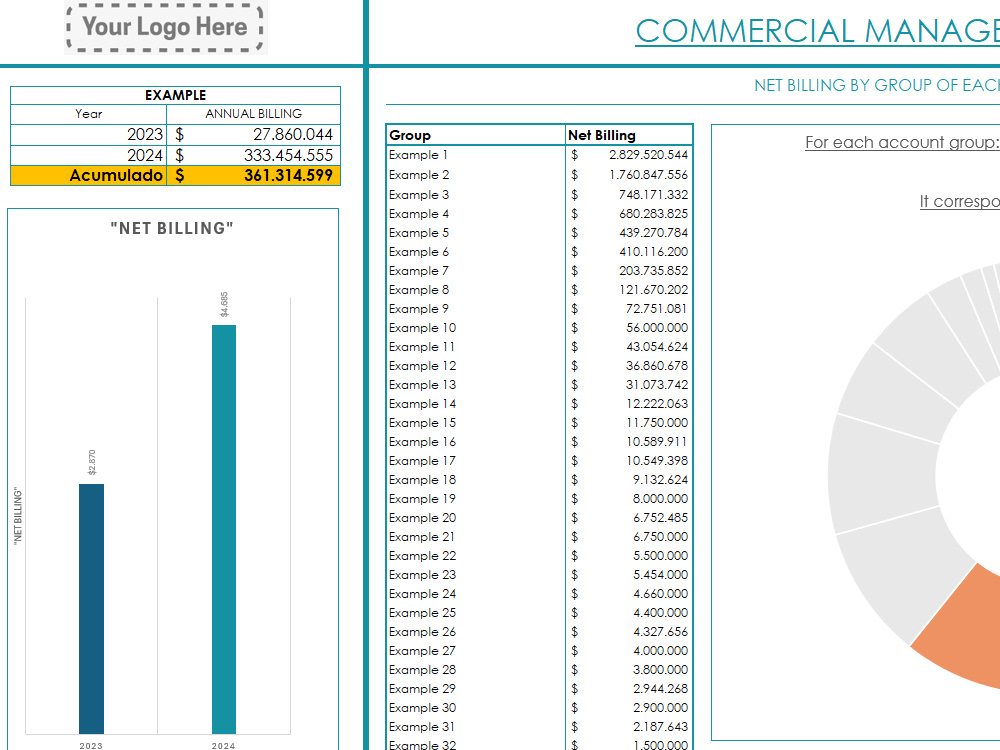The image size is (1000, 750).
Task: Select the 1.760.847.556 value cell
Action: click(x=629, y=175)
